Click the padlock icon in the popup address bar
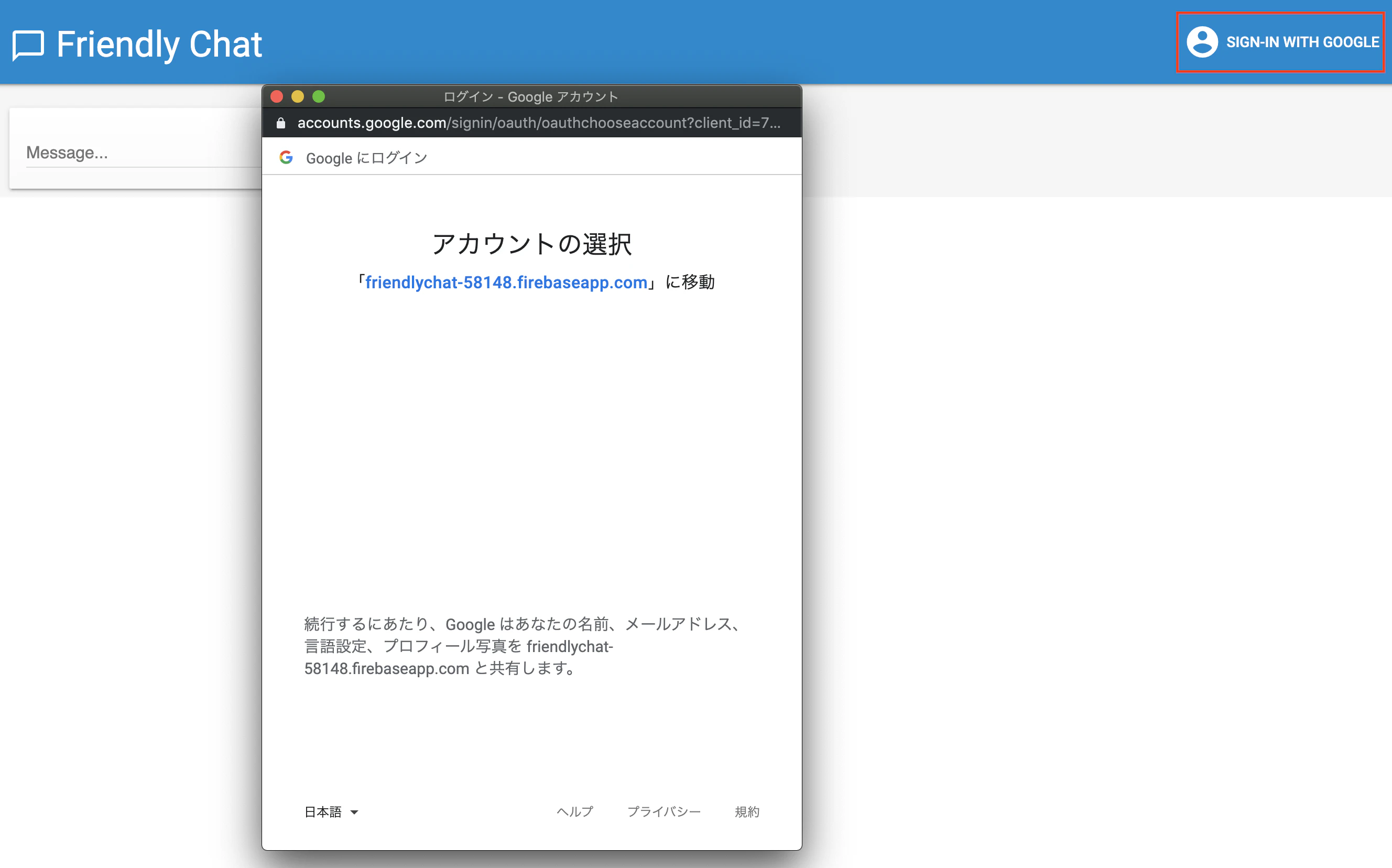 281,123
